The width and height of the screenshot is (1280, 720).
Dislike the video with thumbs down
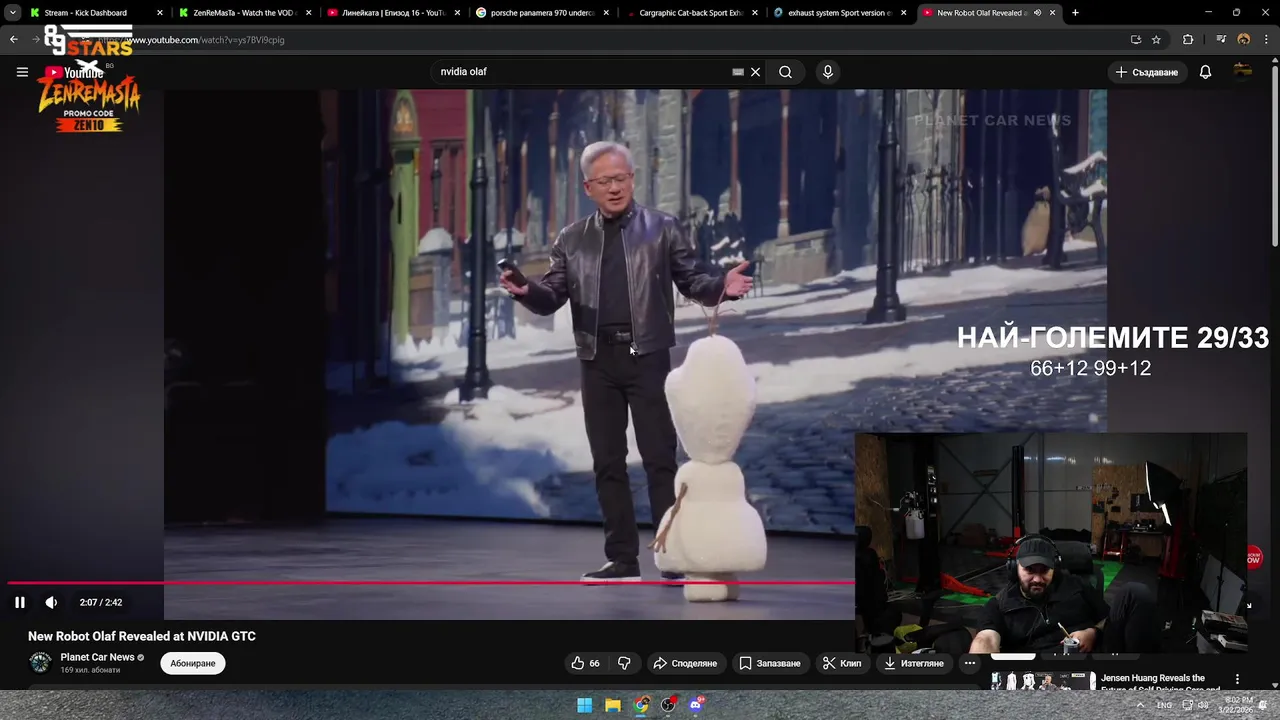624,663
